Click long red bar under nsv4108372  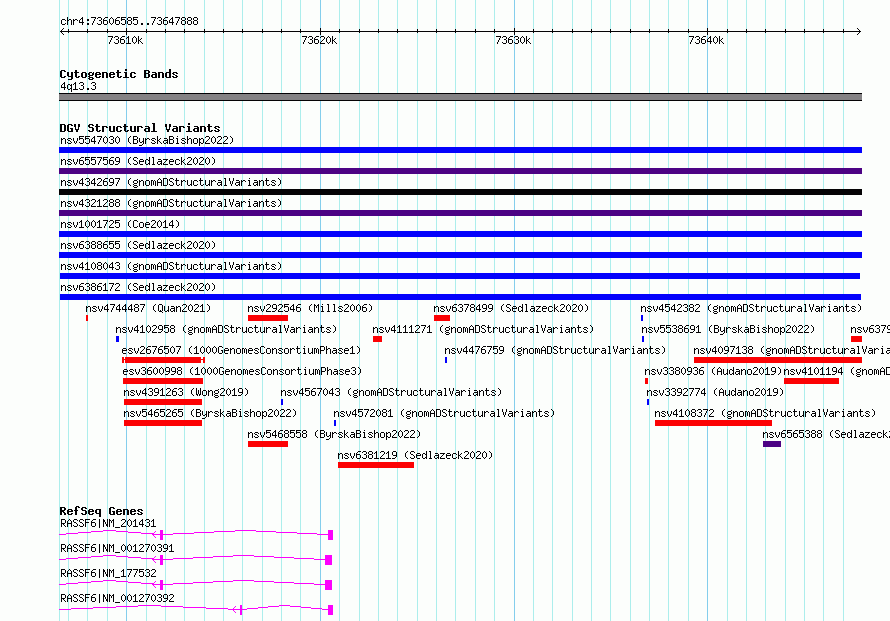point(713,423)
